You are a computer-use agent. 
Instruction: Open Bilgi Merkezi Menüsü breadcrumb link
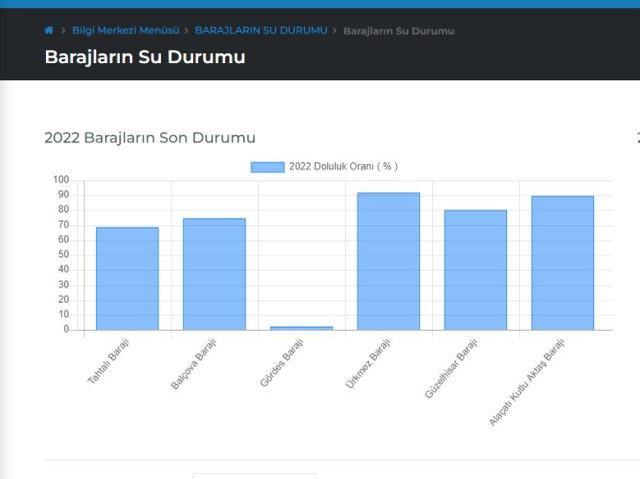126,31
